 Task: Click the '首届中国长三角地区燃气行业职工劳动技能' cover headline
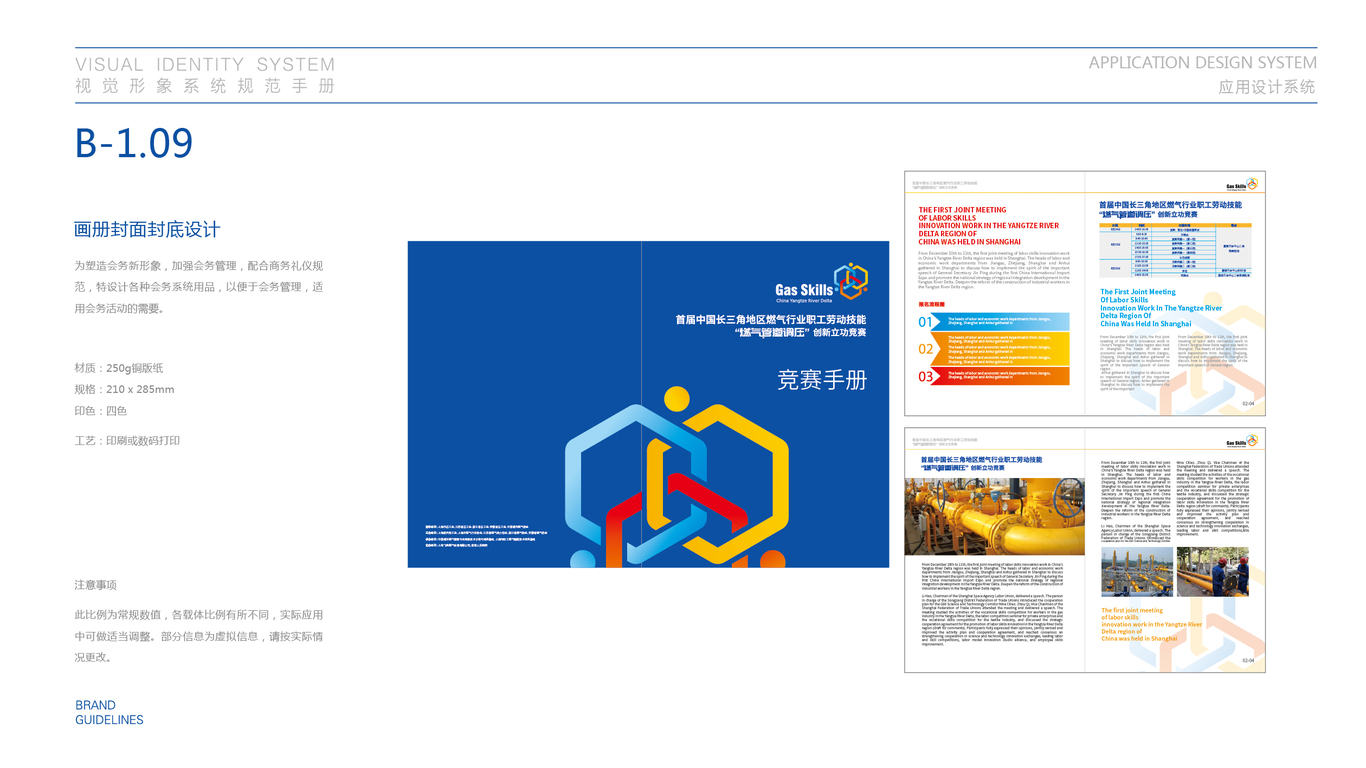[771, 320]
